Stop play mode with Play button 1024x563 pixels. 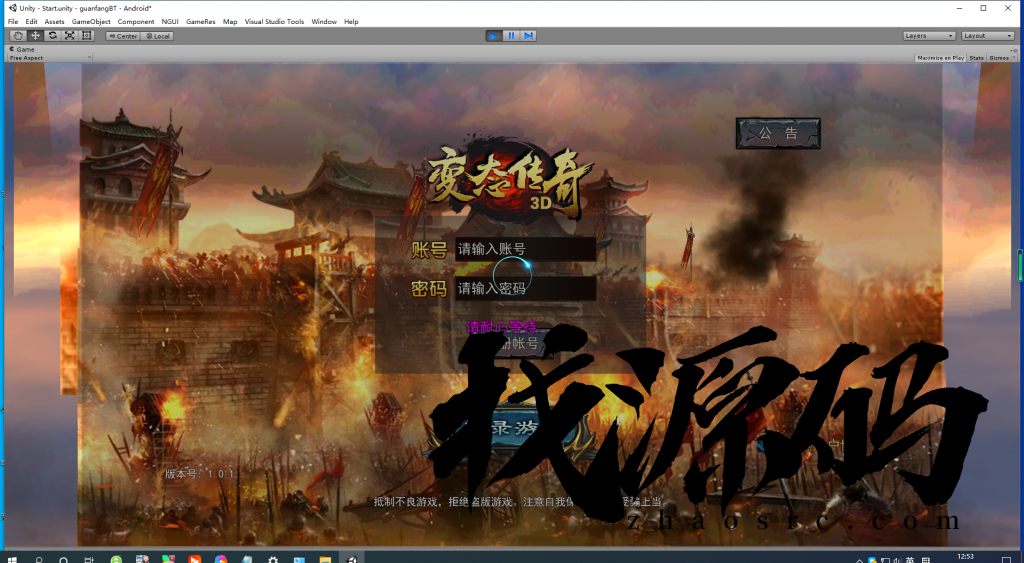(494, 36)
